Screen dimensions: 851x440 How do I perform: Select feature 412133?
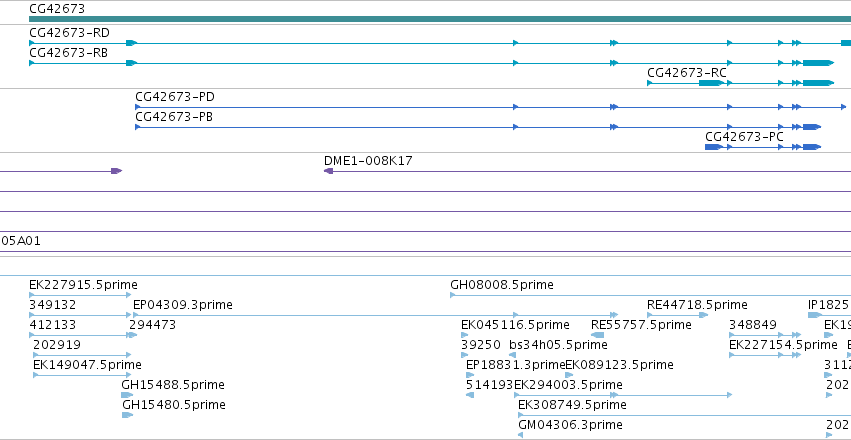coord(53,325)
